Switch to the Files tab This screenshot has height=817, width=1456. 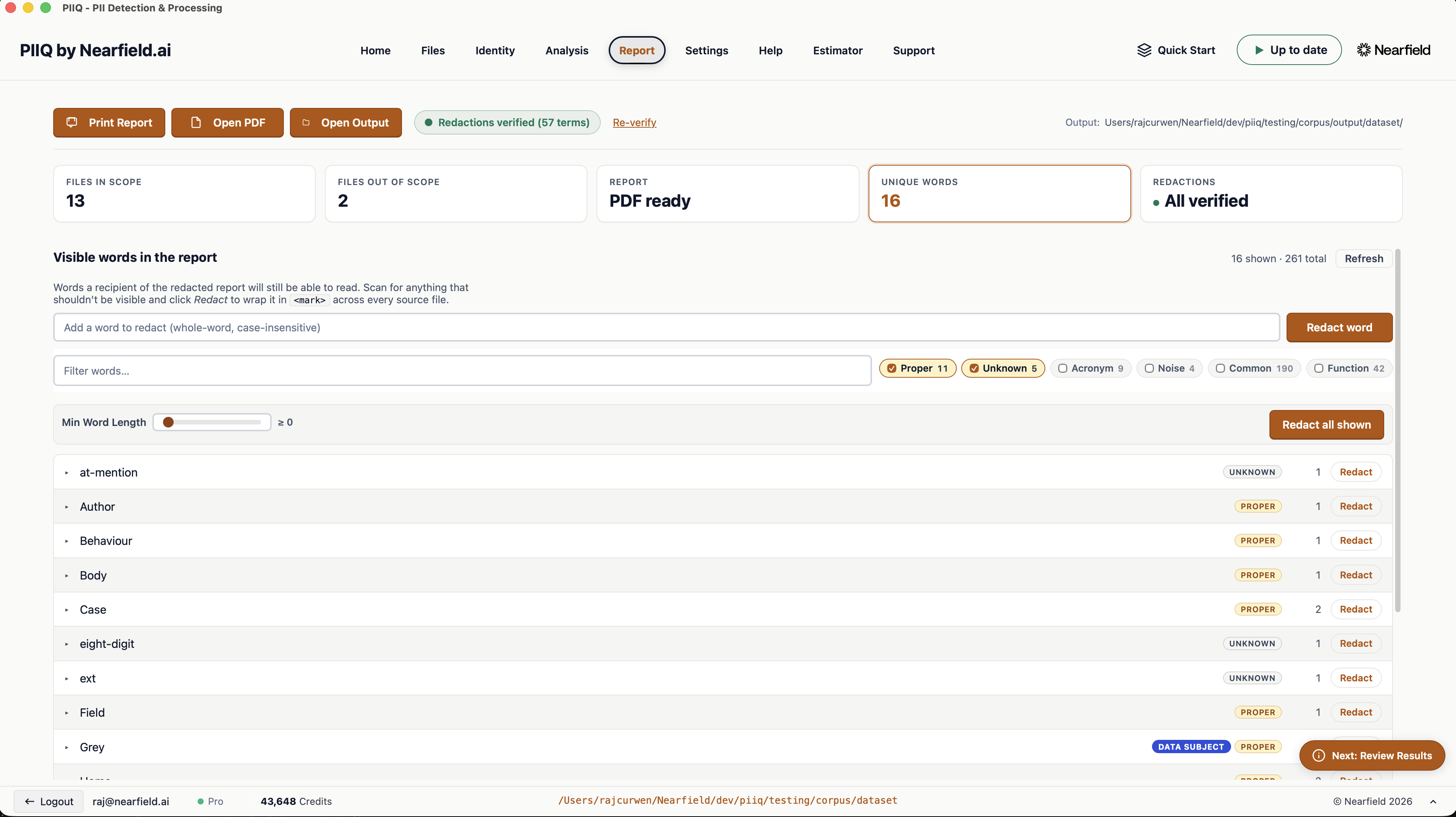tap(433, 50)
